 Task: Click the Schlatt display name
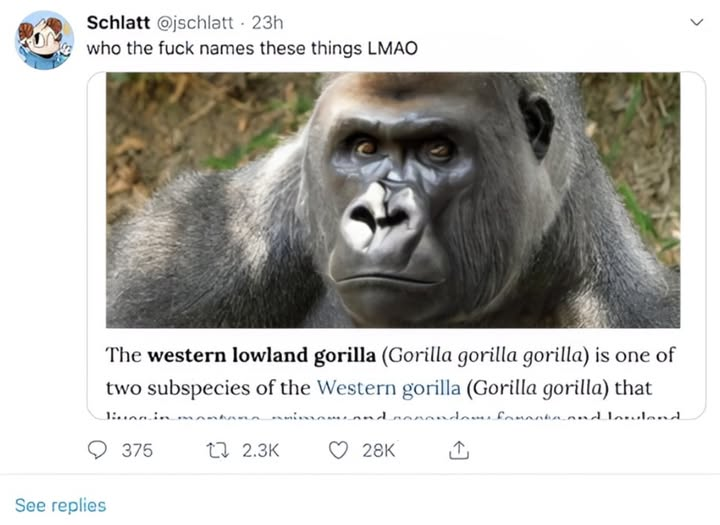[119, 22]
